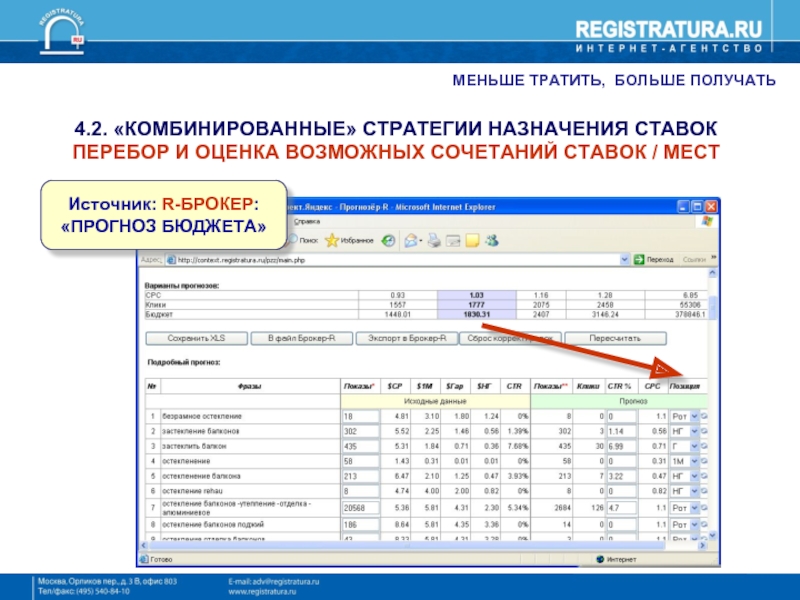The image size is (800, 600).
Task: Click the Показы field with value 20568
Action: [361, 508]
